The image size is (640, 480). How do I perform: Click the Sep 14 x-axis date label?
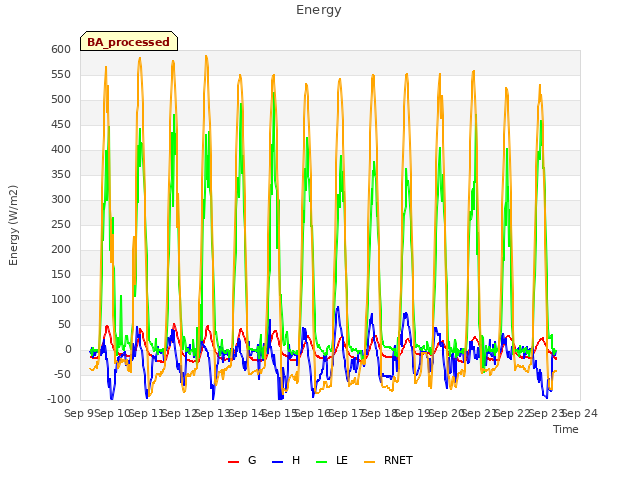(247, 413)
